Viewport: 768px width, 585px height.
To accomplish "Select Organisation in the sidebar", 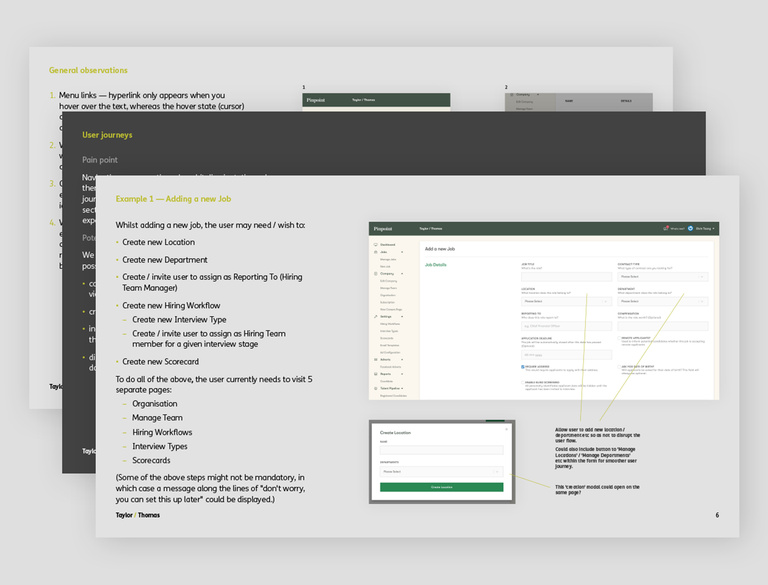I will (x=388, y=295).
